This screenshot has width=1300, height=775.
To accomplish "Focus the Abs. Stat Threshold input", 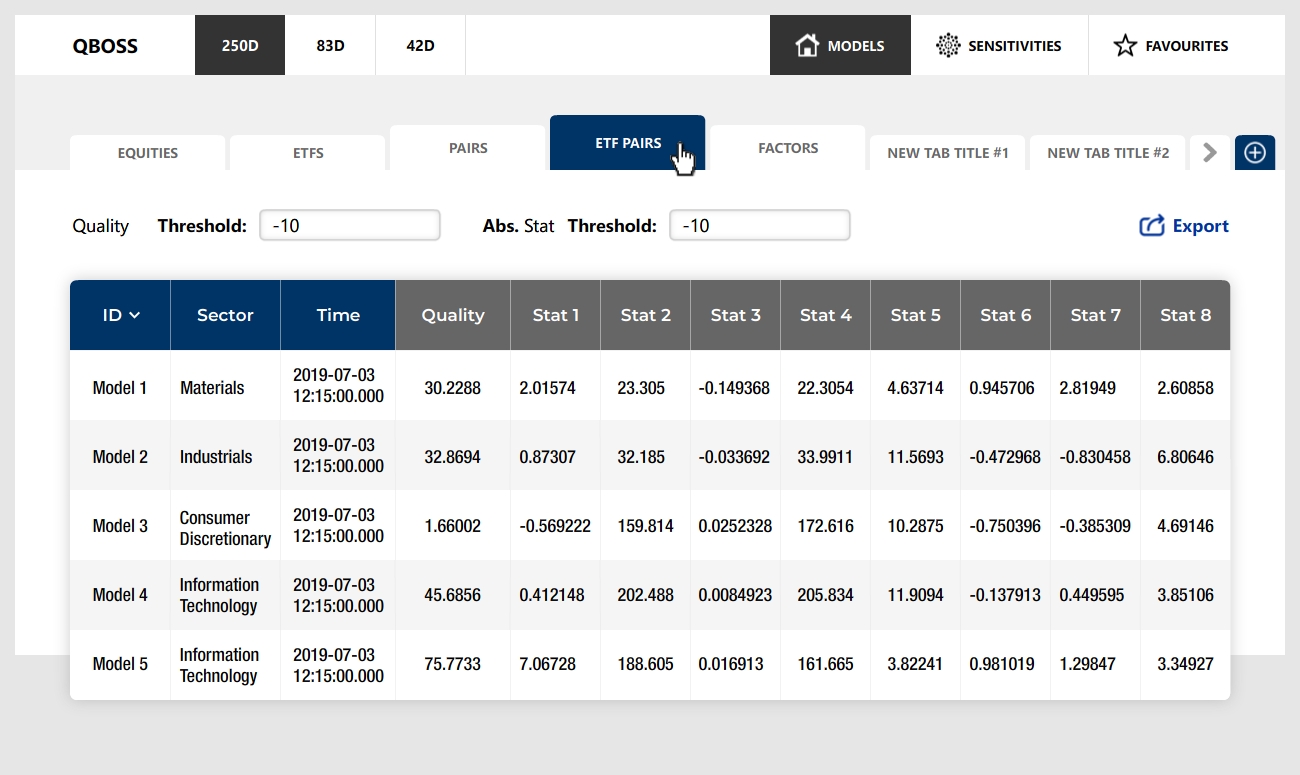I will point(760,225).
